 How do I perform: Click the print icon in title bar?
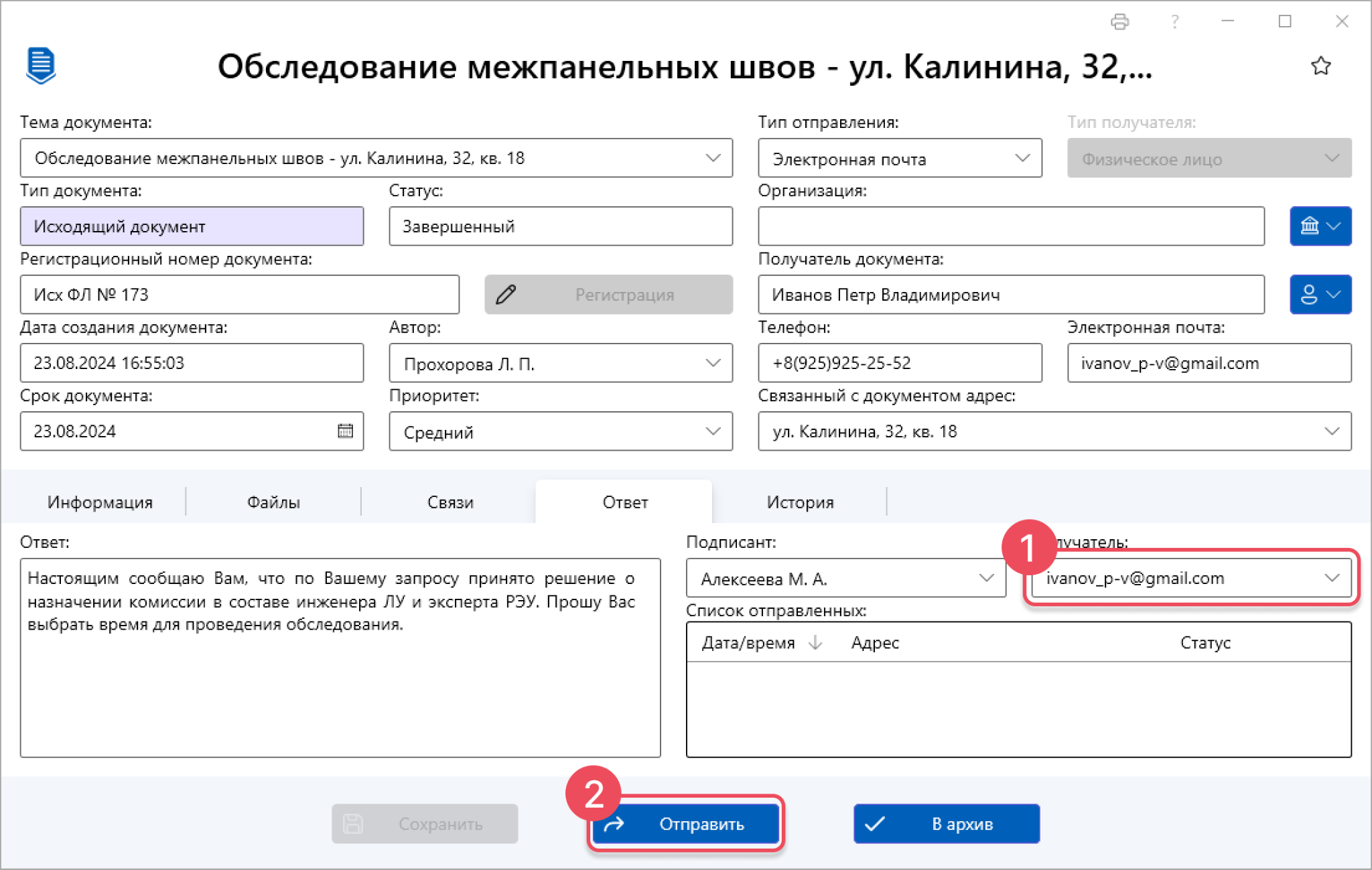point(1119,21)
